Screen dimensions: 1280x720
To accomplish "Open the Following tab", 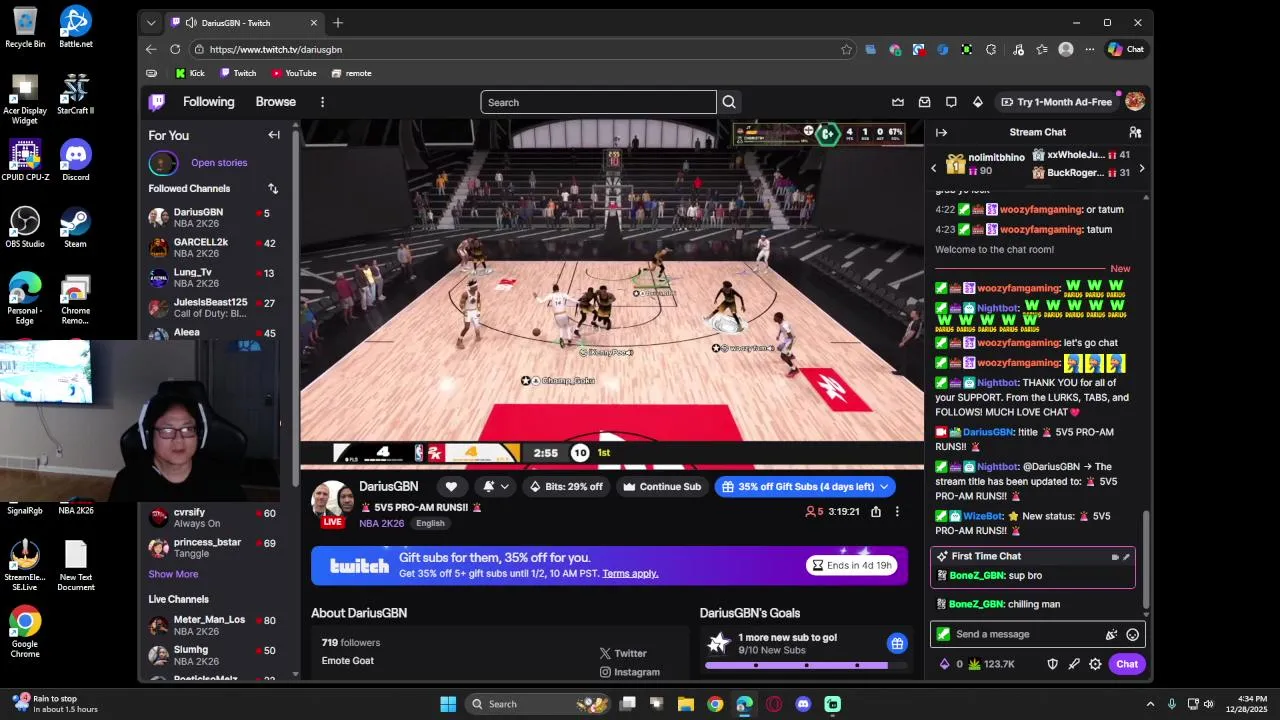I will pyautogui.click(x=208, y=102).
